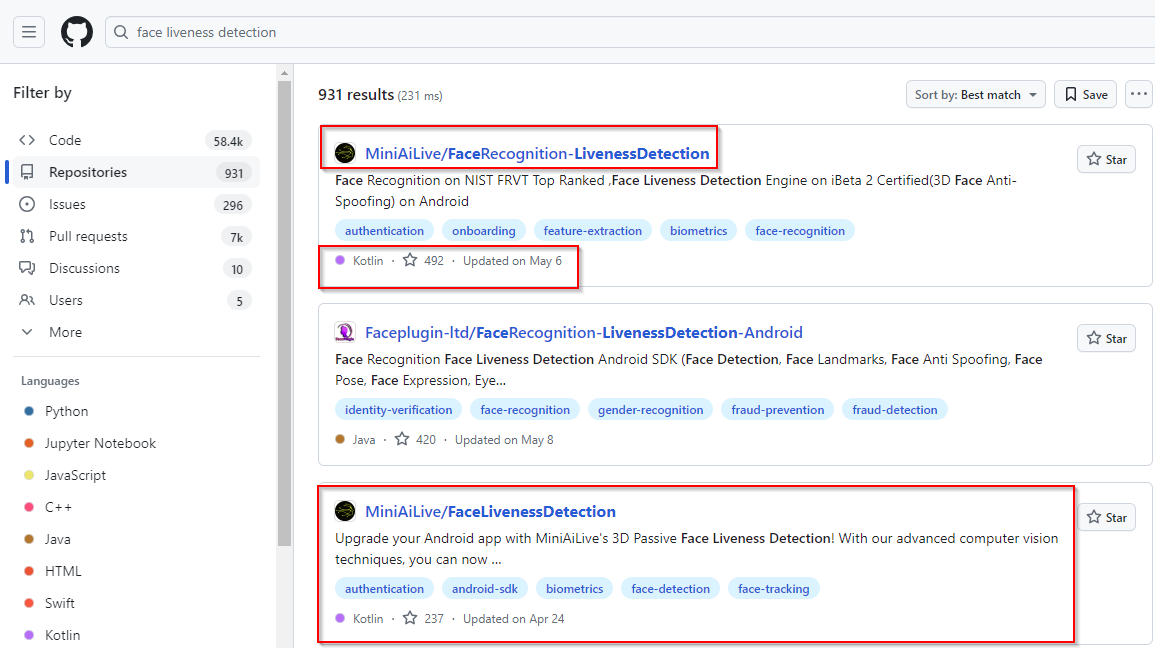Star MiniAiLive/FaceLivenessDetection
This screenshot has width=1155, height=648.
coord(1106,518)
